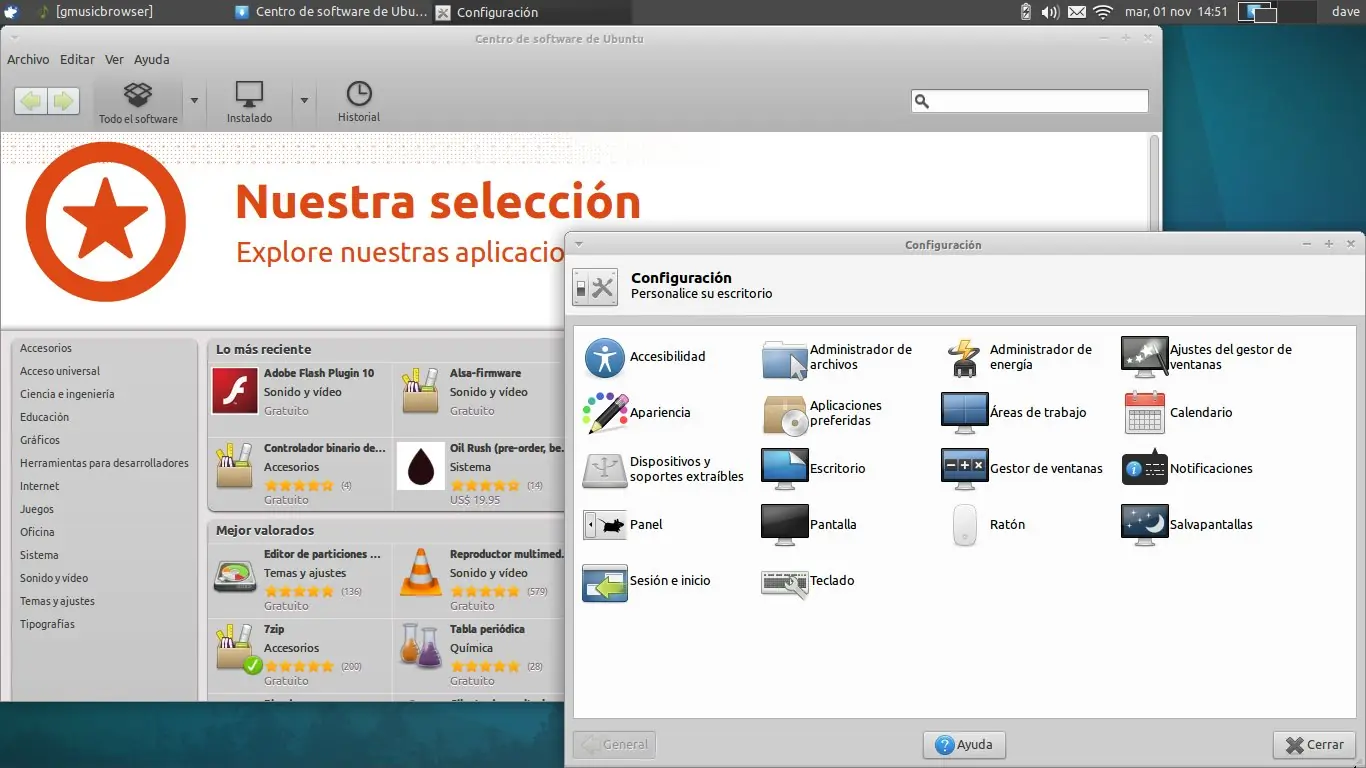
Task: Open Historial in Software Center
Action: [359, 103]
